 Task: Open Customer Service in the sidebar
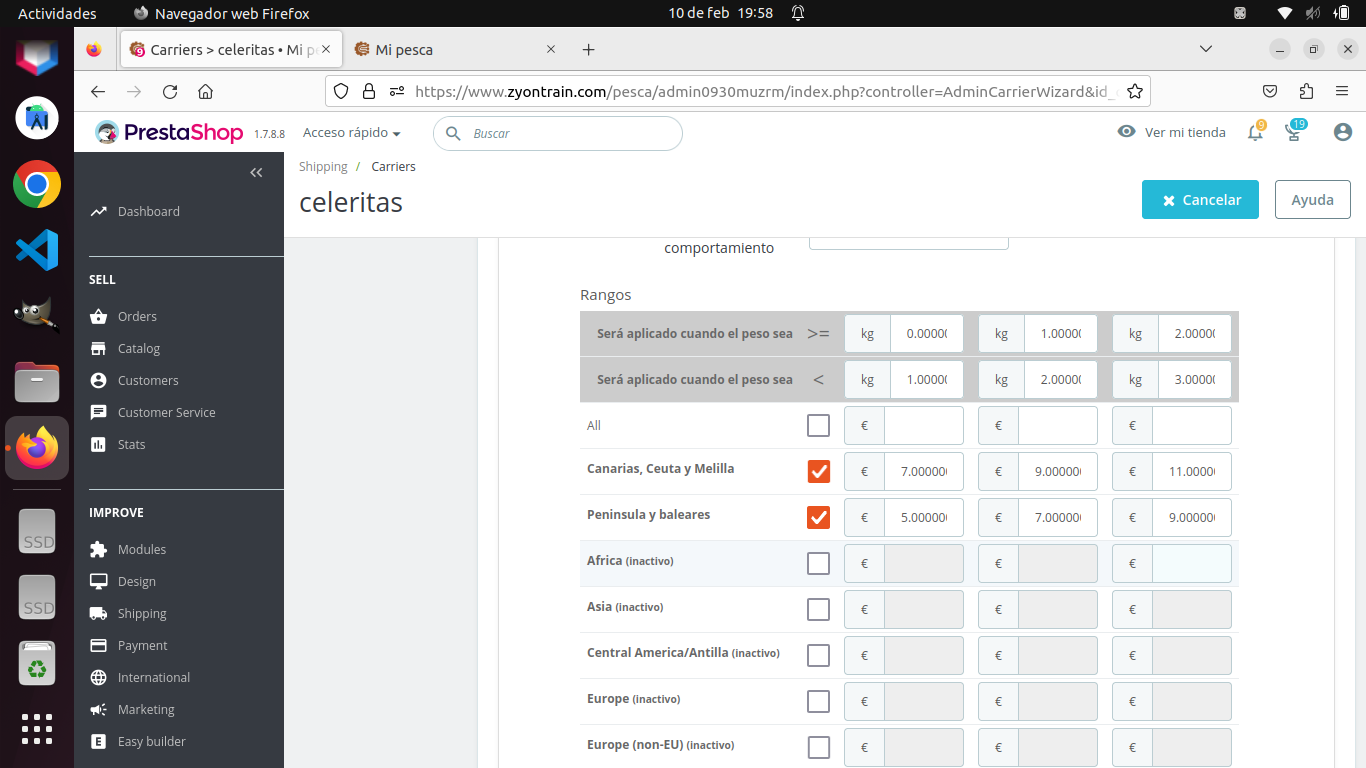point(166,412)
